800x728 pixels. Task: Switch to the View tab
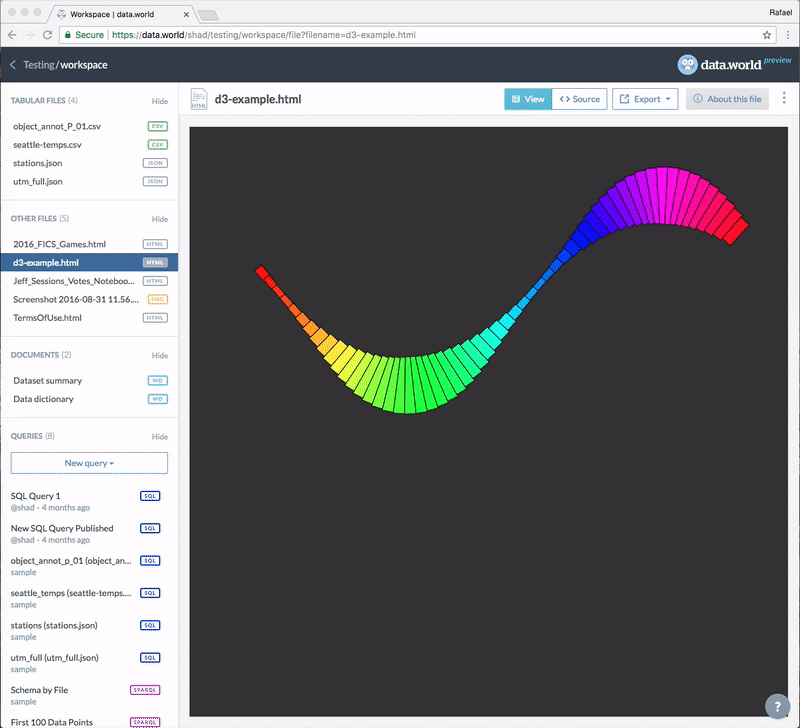[528, 99]
